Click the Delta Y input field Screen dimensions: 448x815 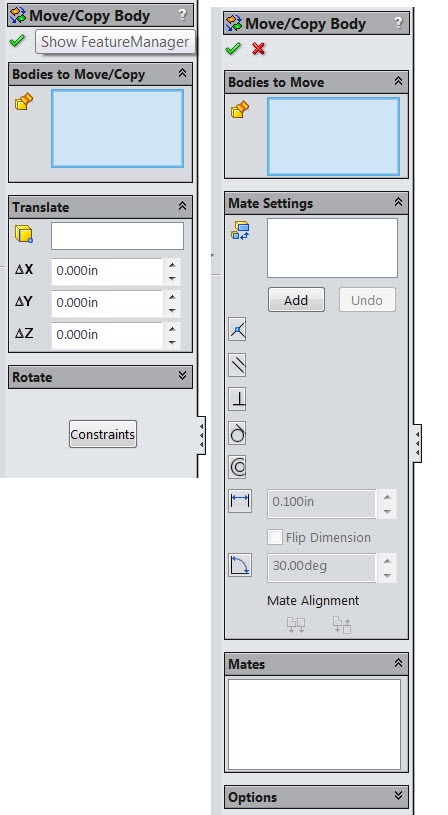coord(108,303)
